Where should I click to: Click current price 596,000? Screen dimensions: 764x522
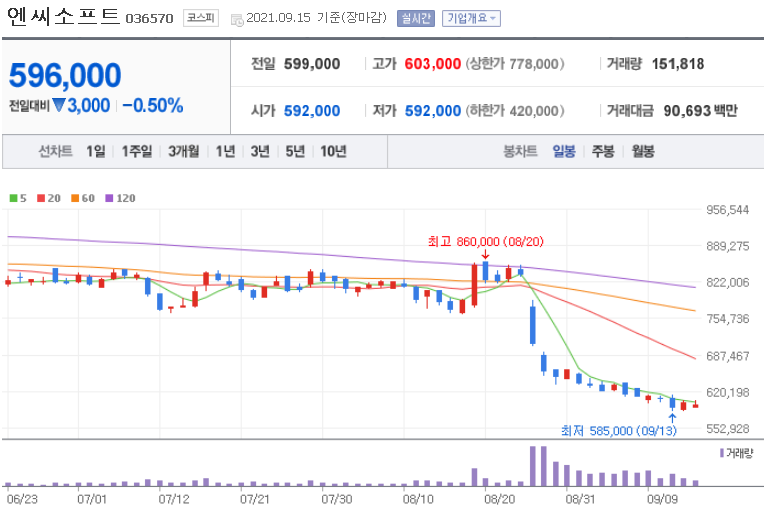point(65,76)
